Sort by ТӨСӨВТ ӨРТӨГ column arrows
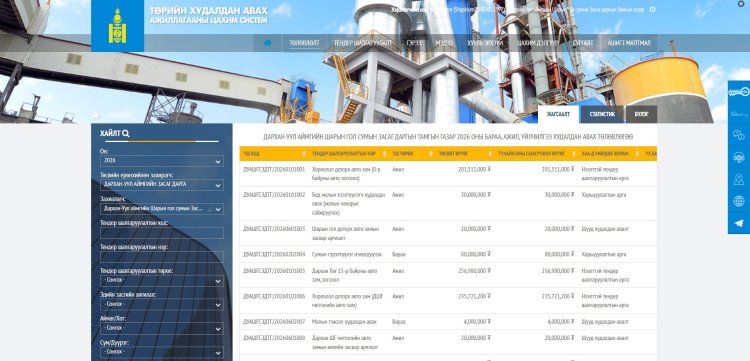 pos(490,154)
